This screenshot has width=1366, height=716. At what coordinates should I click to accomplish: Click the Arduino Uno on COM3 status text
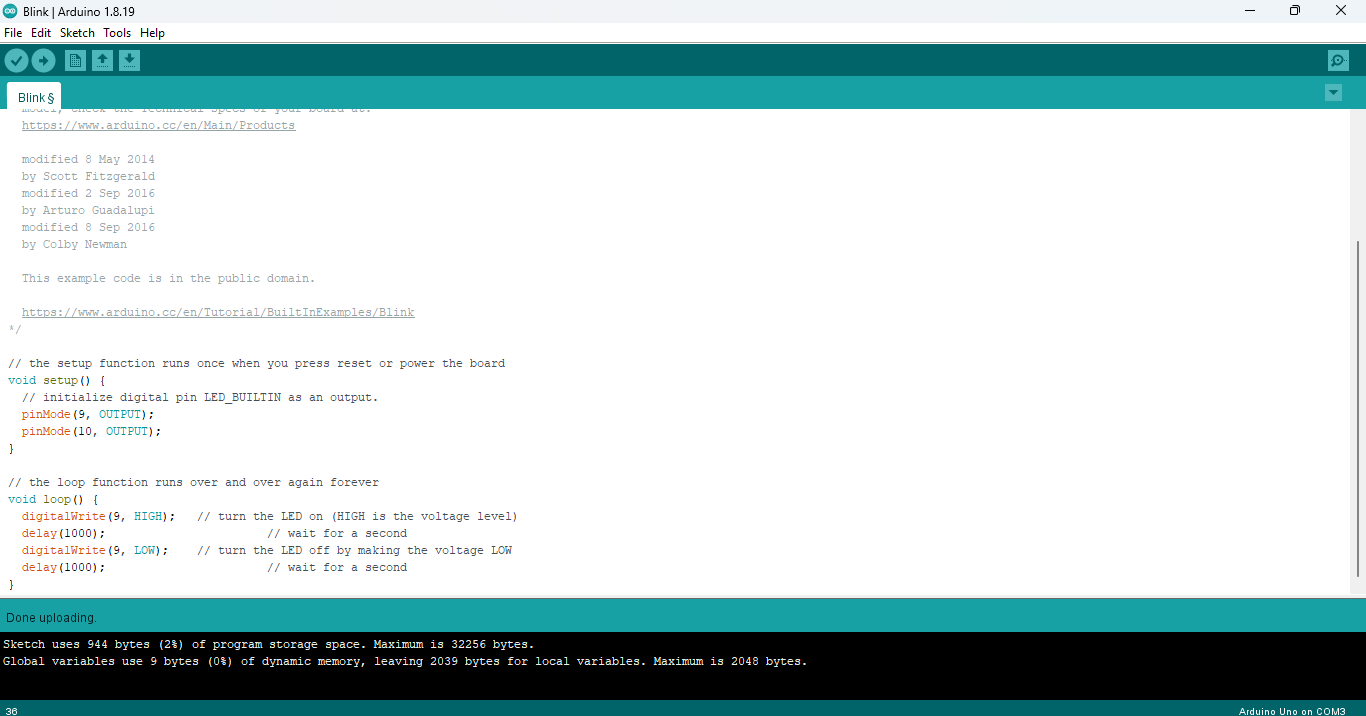tap(1295, 711)
